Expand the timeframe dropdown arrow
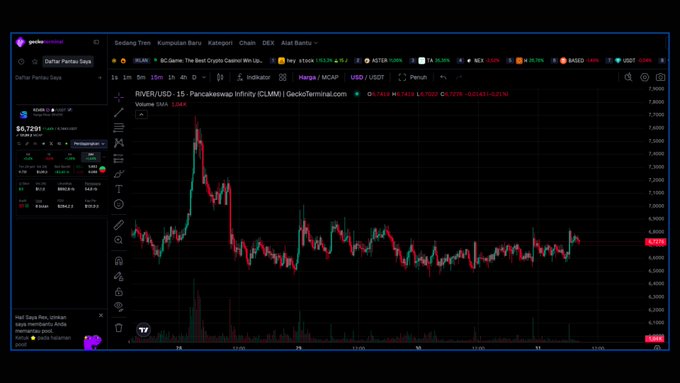Screen dimensions: 680x383 point(204,77)
